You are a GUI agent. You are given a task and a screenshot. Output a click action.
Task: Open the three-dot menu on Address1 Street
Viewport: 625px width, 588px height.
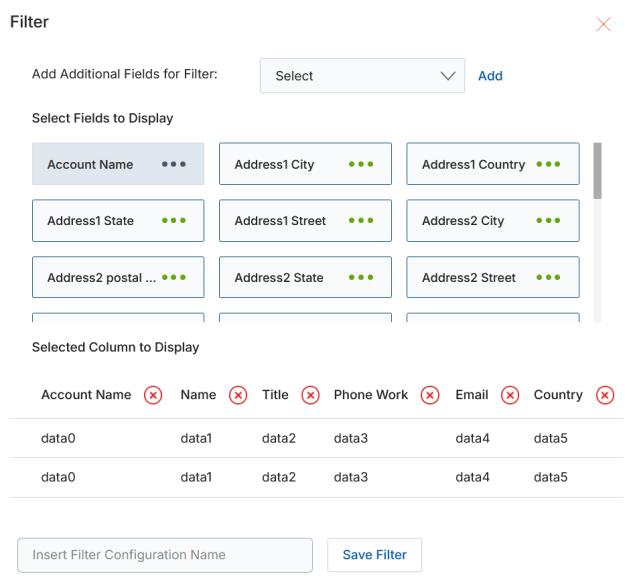[361, 220]
